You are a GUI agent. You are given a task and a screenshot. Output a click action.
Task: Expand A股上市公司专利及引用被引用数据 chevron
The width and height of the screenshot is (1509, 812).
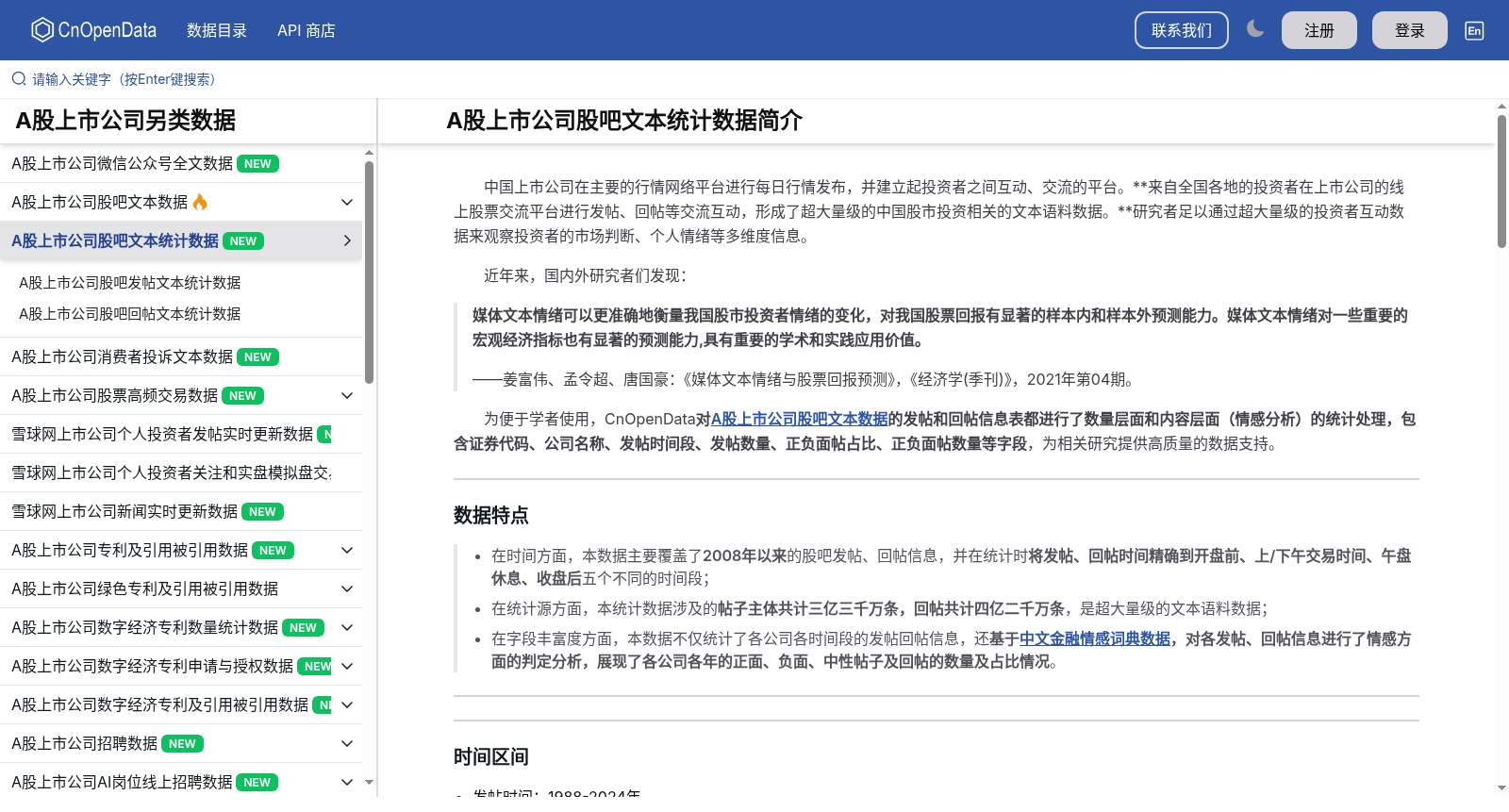(x=347, y=550)
